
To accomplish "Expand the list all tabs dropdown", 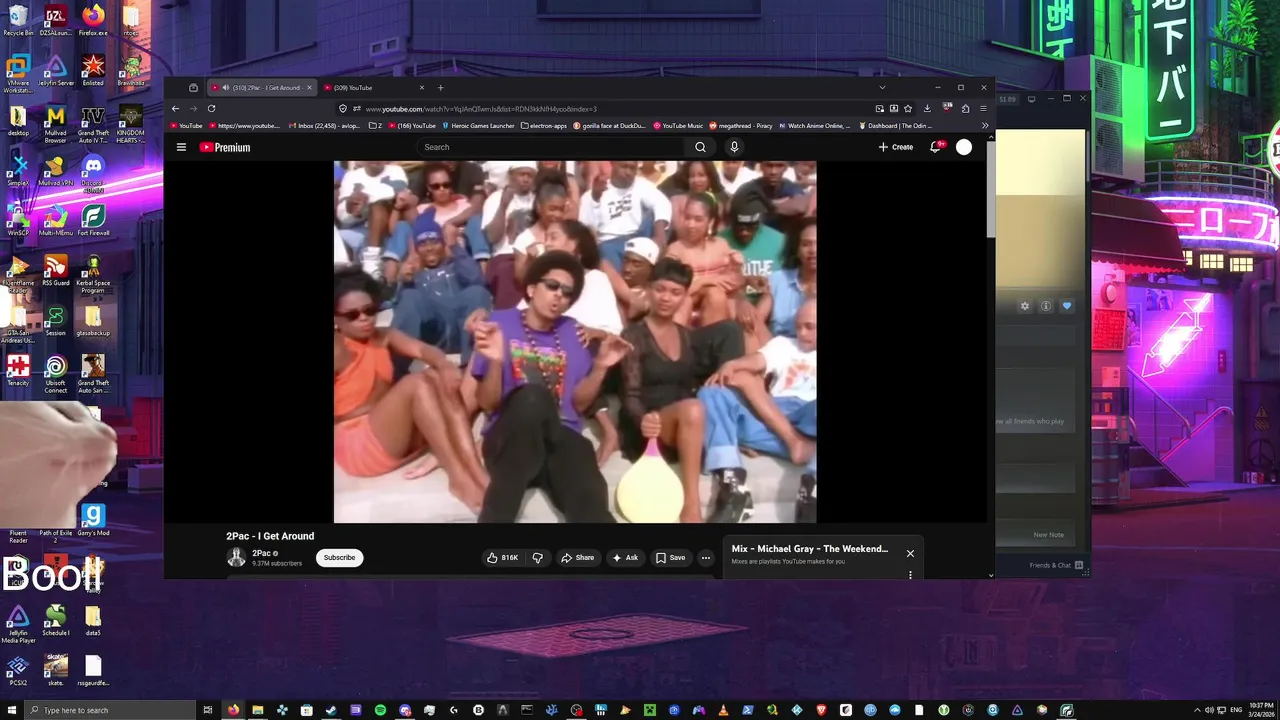I will (881, 87).
